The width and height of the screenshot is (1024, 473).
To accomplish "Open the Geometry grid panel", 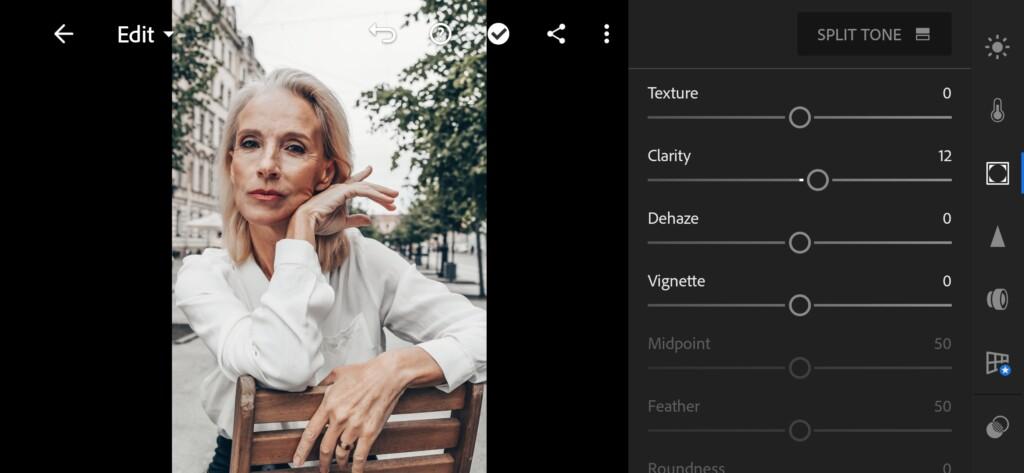I will (x=997, y=363).
